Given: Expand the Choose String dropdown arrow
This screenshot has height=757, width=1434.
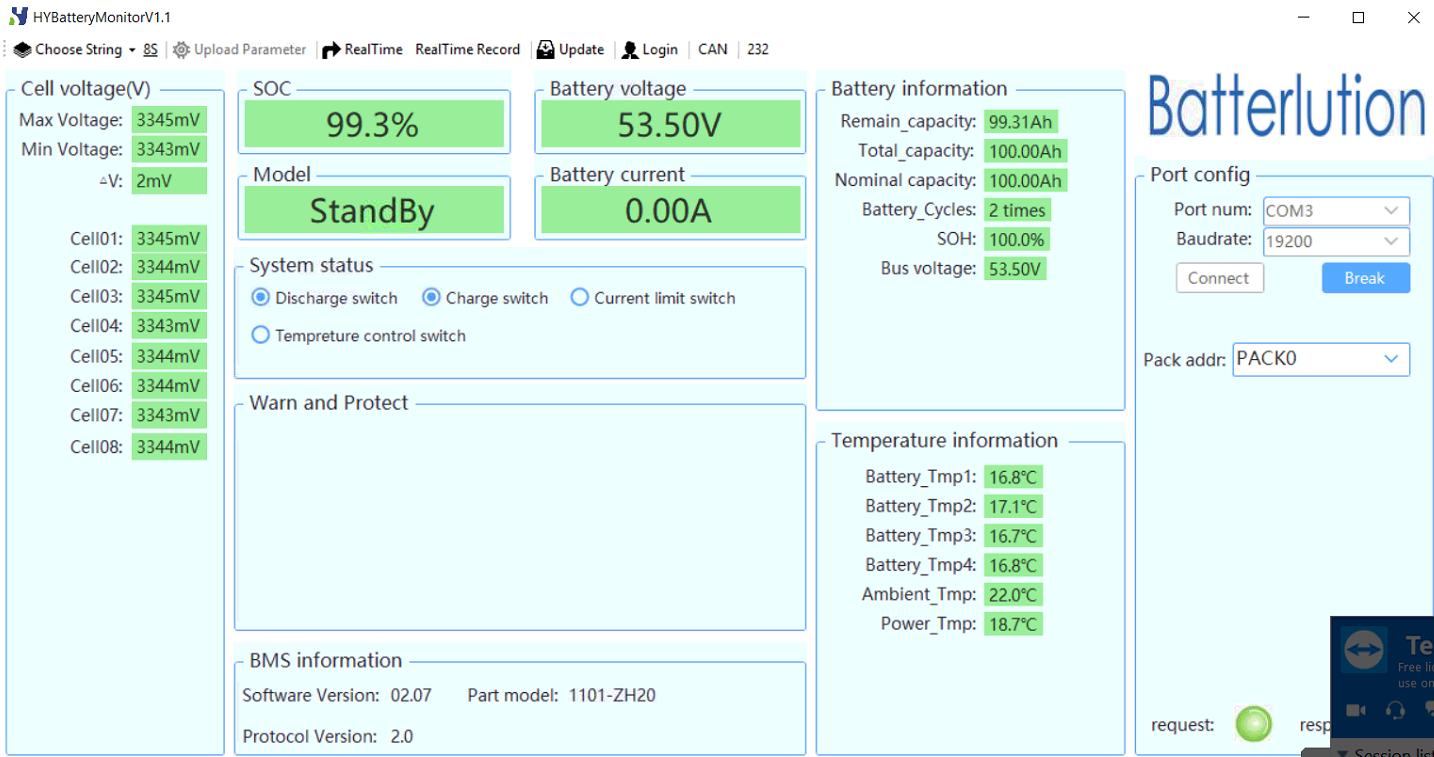Looking at the screenshot, I should pos(132,49).
